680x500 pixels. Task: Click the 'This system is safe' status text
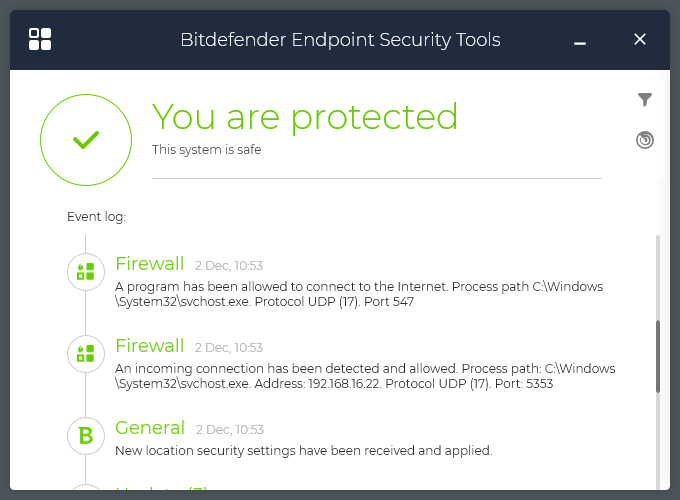(207, 150)
